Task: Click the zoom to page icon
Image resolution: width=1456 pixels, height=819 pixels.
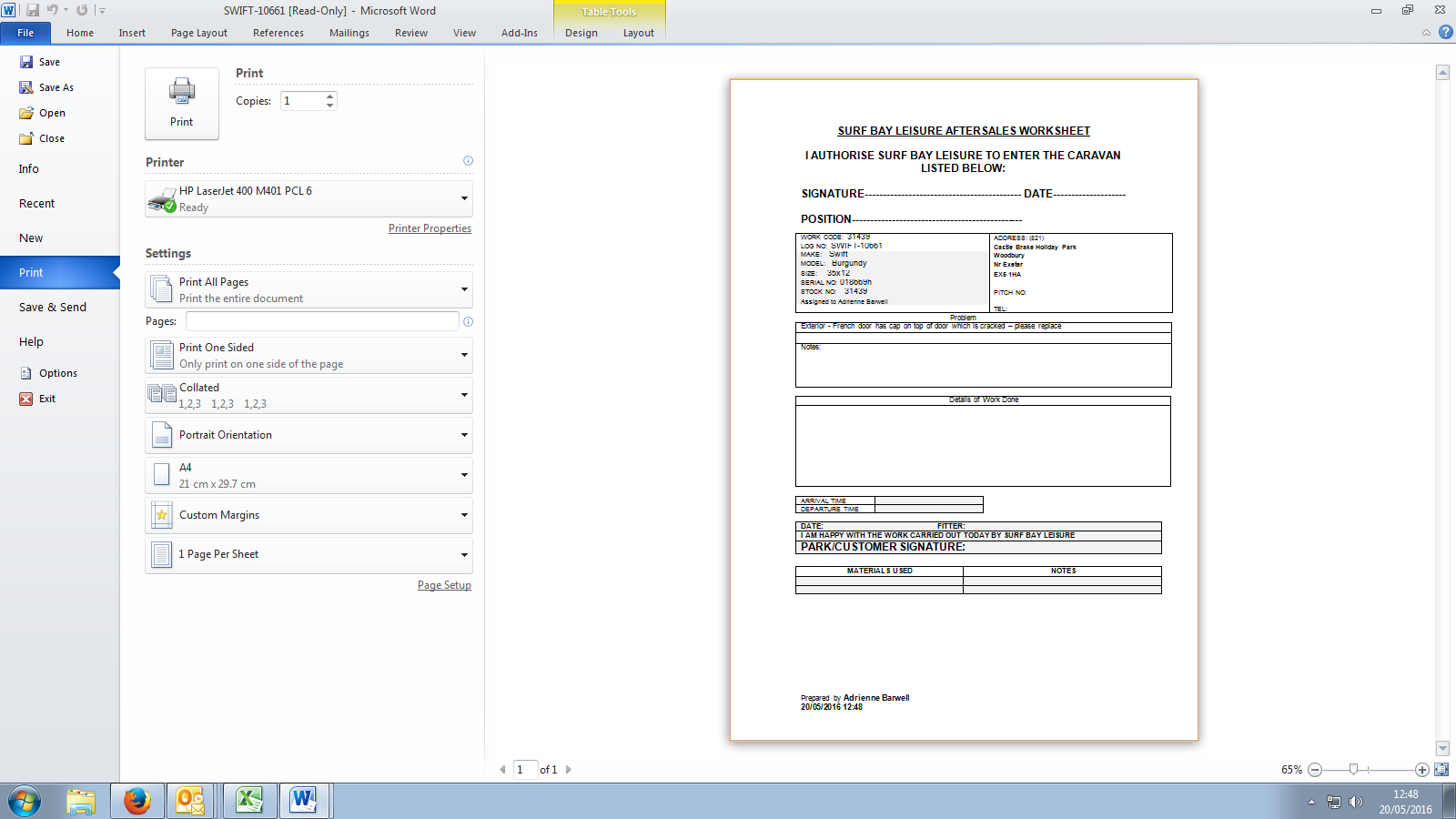Action: (x=1441, y=770)
